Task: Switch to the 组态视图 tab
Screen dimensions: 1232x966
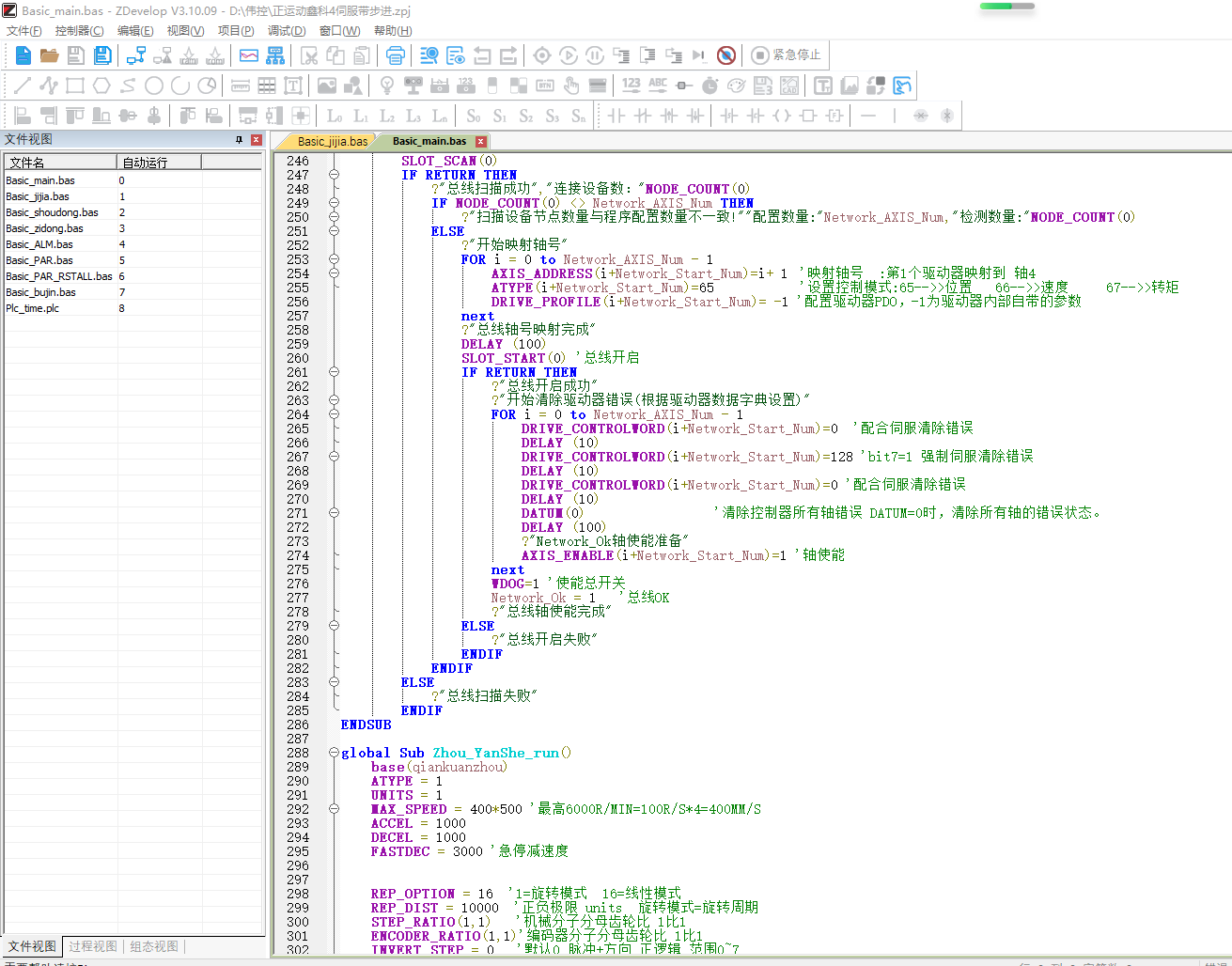Action: point(154,946)
